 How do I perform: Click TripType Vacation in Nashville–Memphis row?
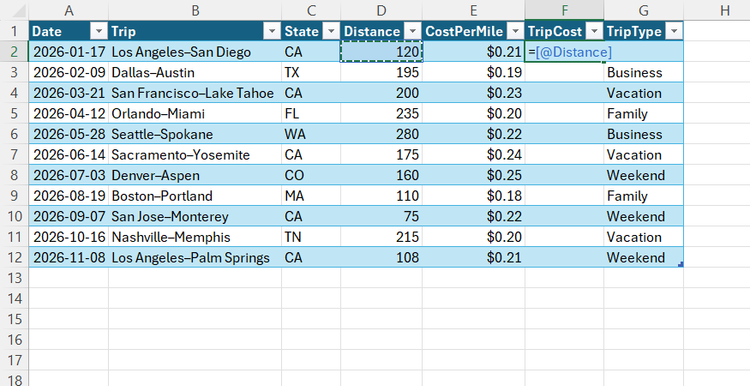[x=644, y=237]
